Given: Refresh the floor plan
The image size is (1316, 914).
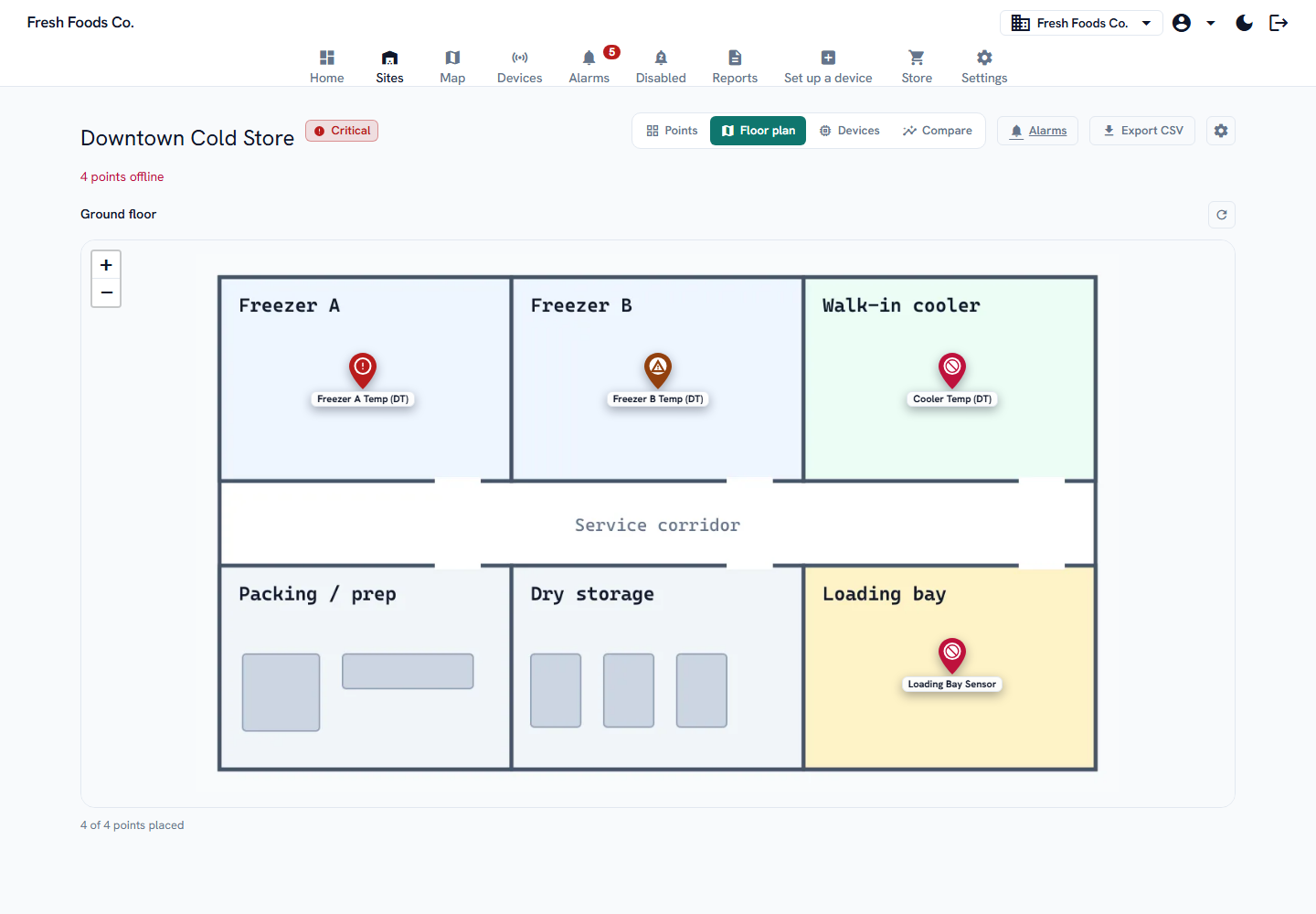Looking at the screenshot, I should 1222,215.
